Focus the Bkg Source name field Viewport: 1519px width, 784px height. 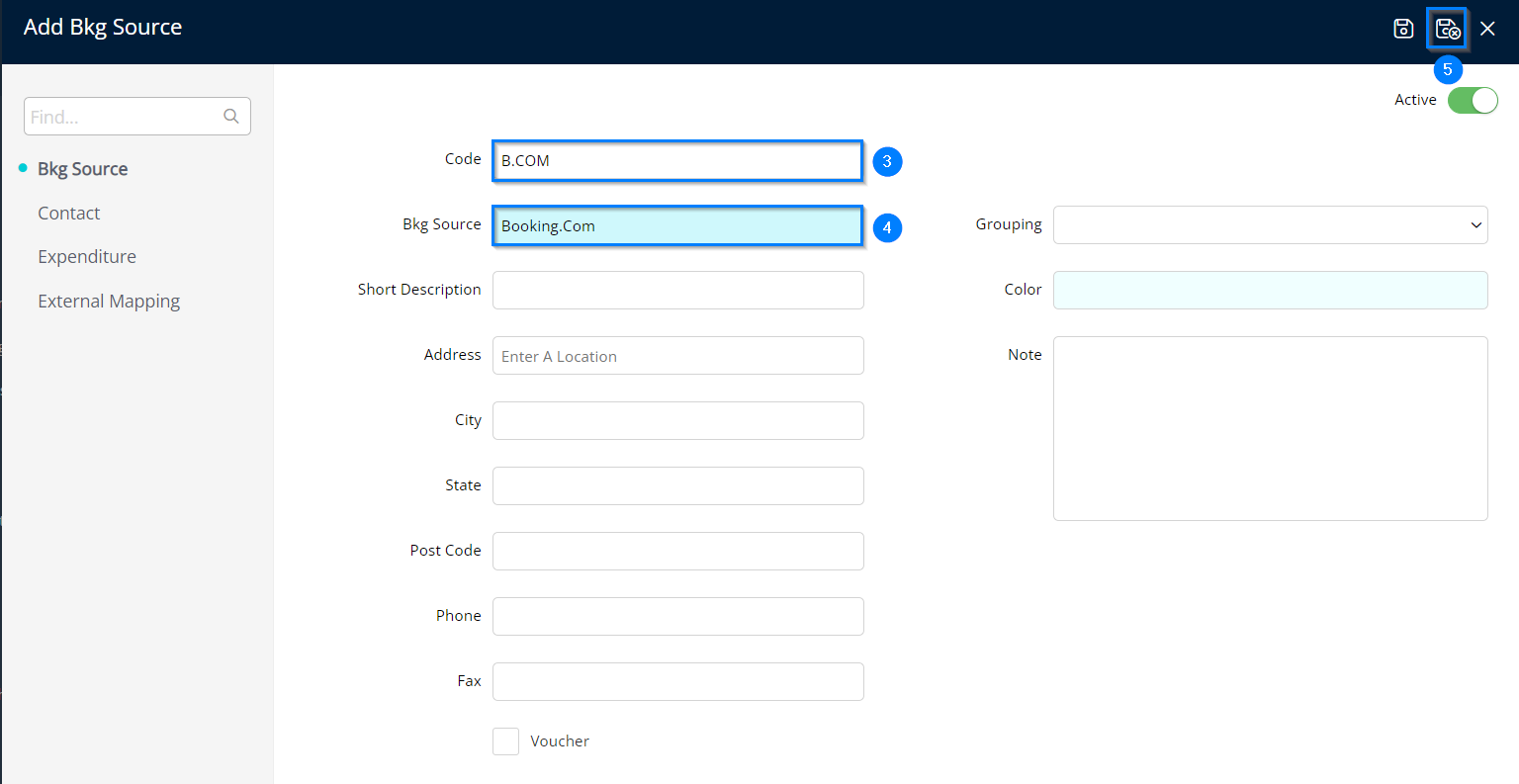point(677,226)
